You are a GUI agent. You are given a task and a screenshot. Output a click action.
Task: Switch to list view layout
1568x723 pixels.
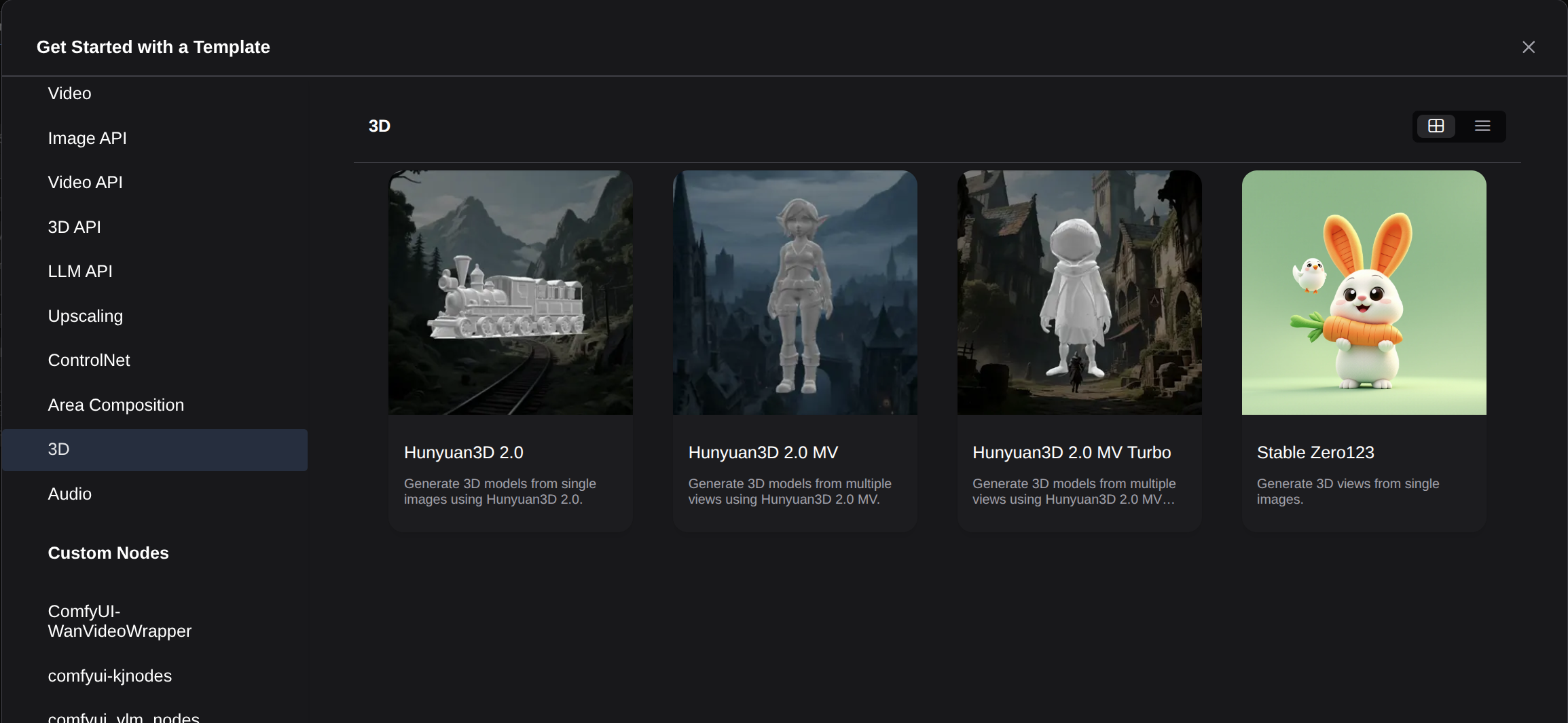tap(1482, 126)
